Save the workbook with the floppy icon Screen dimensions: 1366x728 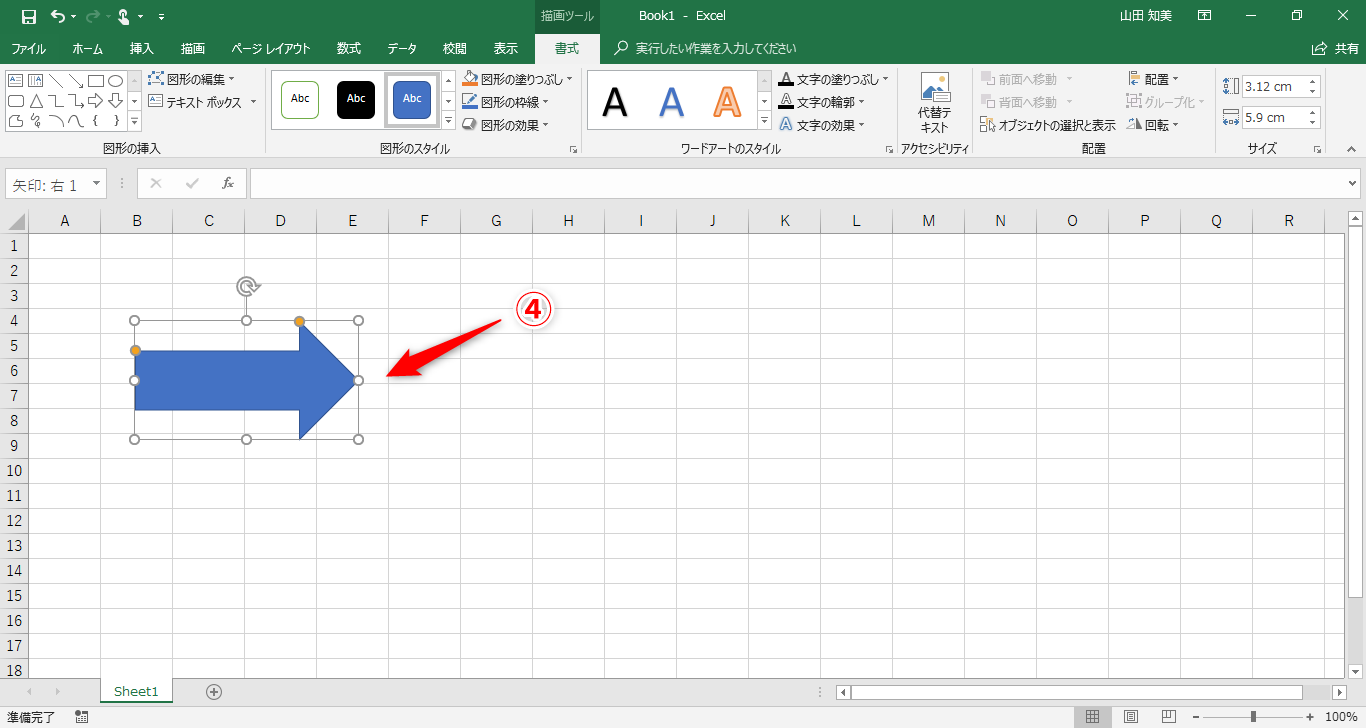(x=29, y=16)
